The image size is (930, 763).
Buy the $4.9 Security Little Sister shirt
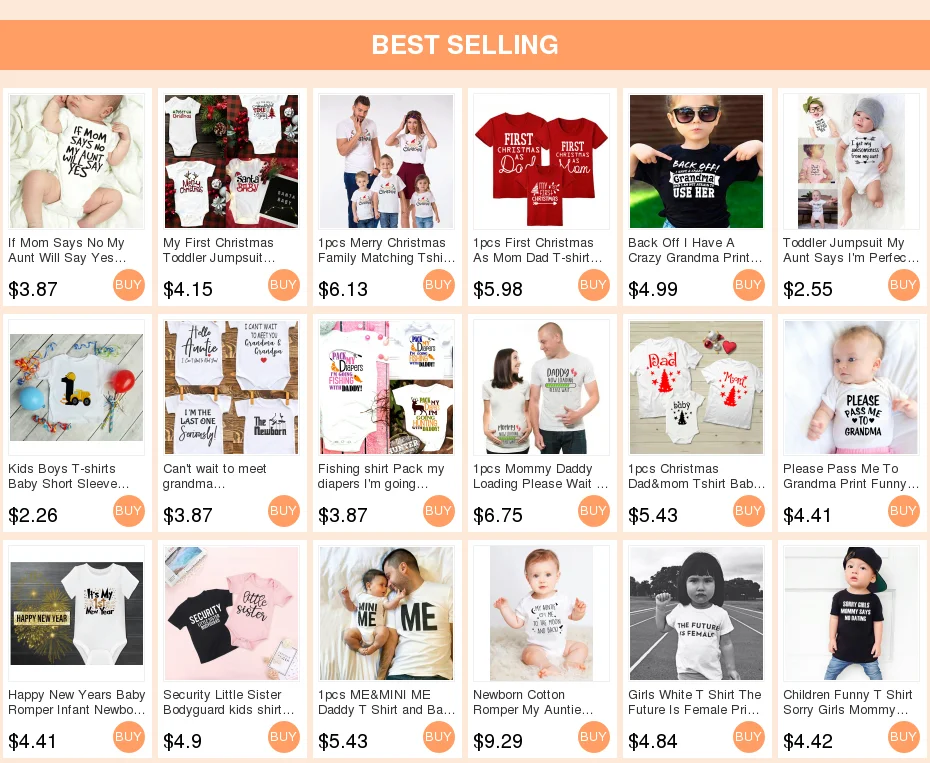pyautogui.click(x=283, y=737)
